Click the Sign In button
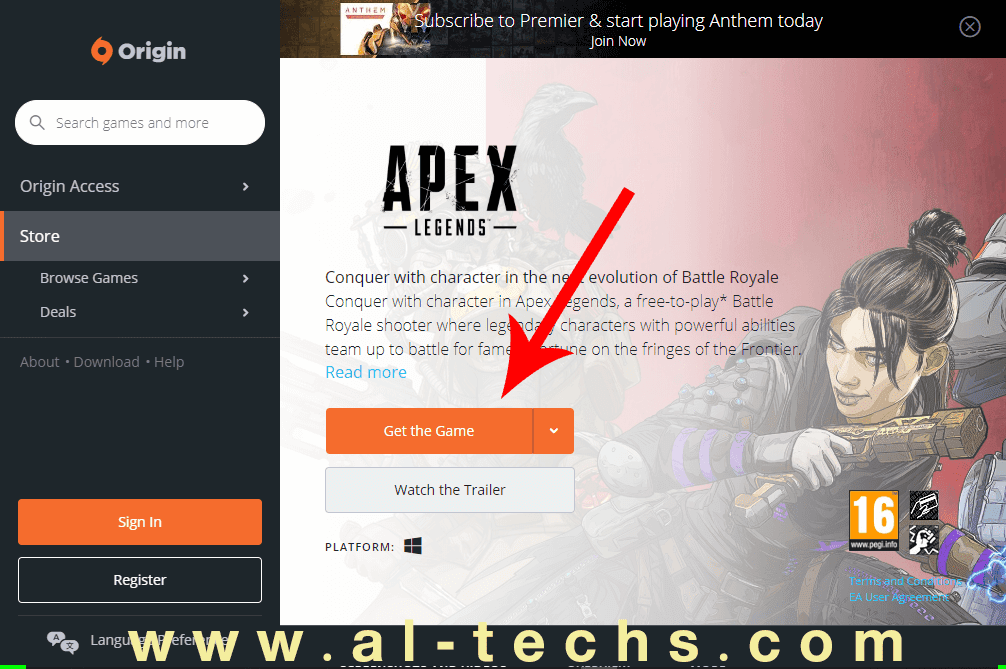This screenshot has height=669, width=1006. click(x=140, y=522)
